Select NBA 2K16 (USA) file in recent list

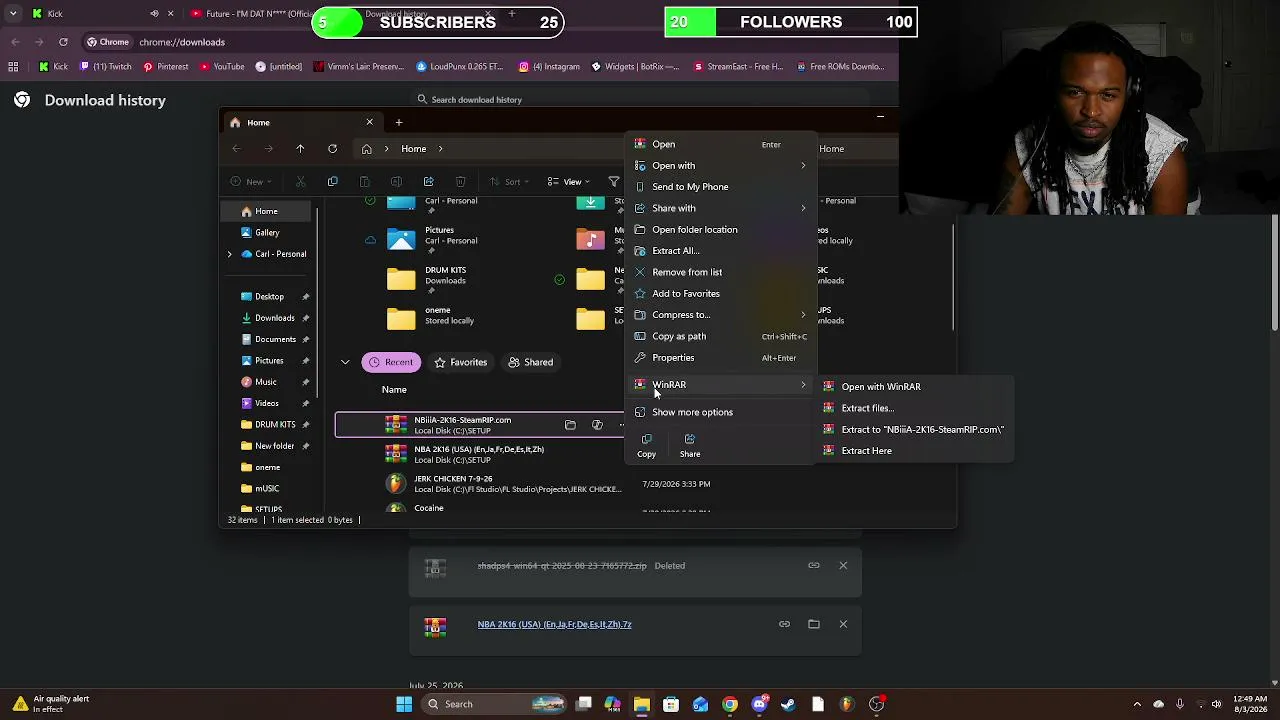click(480, 455)
